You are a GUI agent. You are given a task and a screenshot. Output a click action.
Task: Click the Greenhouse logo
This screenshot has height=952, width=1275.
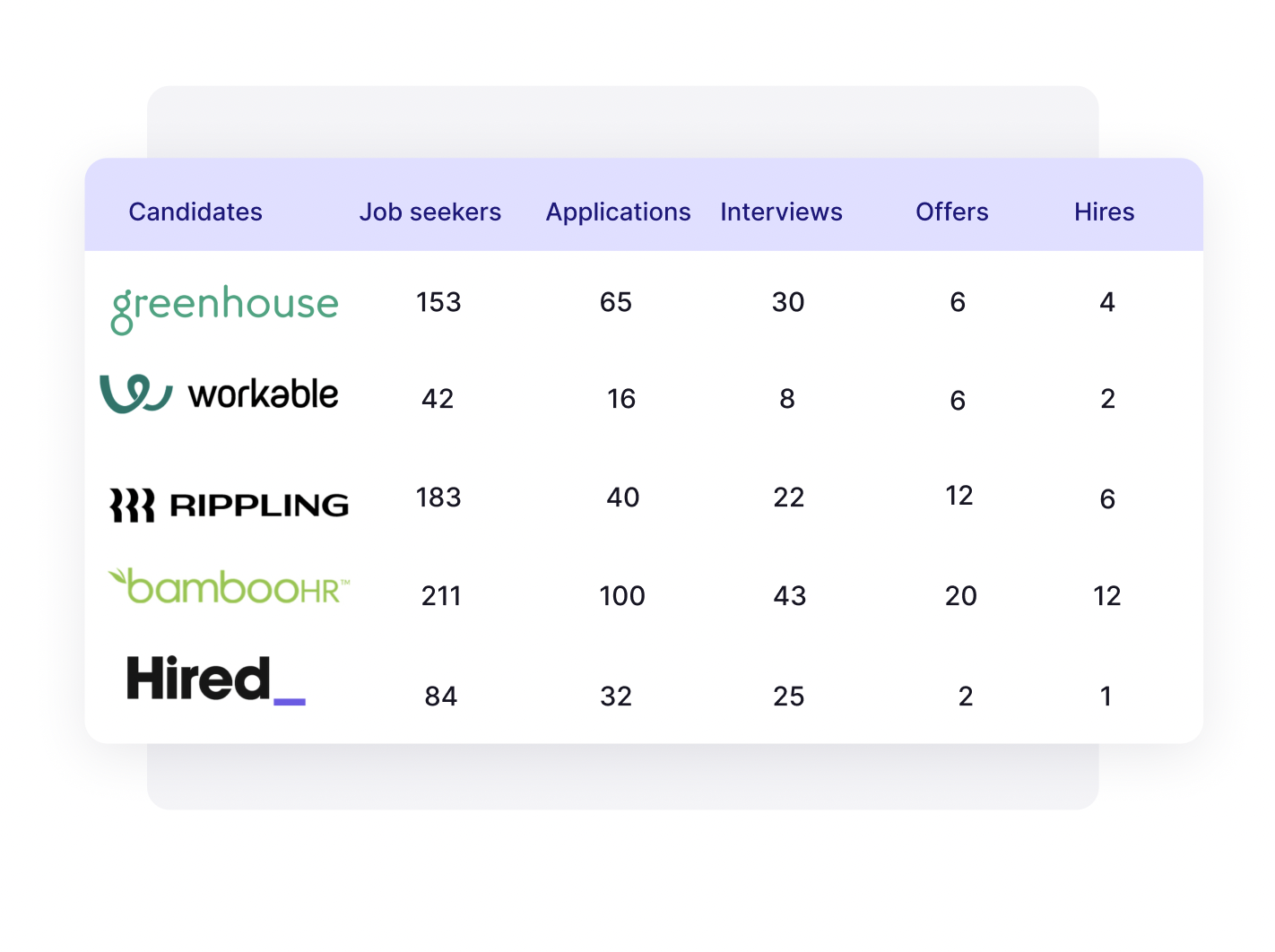tap(225, 307)
